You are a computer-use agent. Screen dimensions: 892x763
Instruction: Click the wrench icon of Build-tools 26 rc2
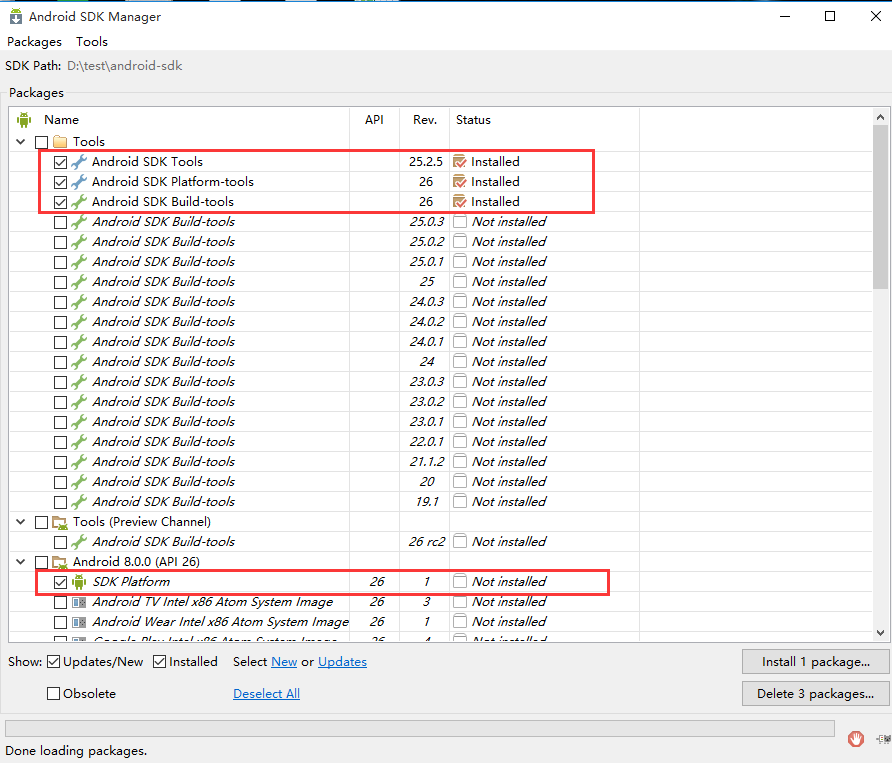79,542
